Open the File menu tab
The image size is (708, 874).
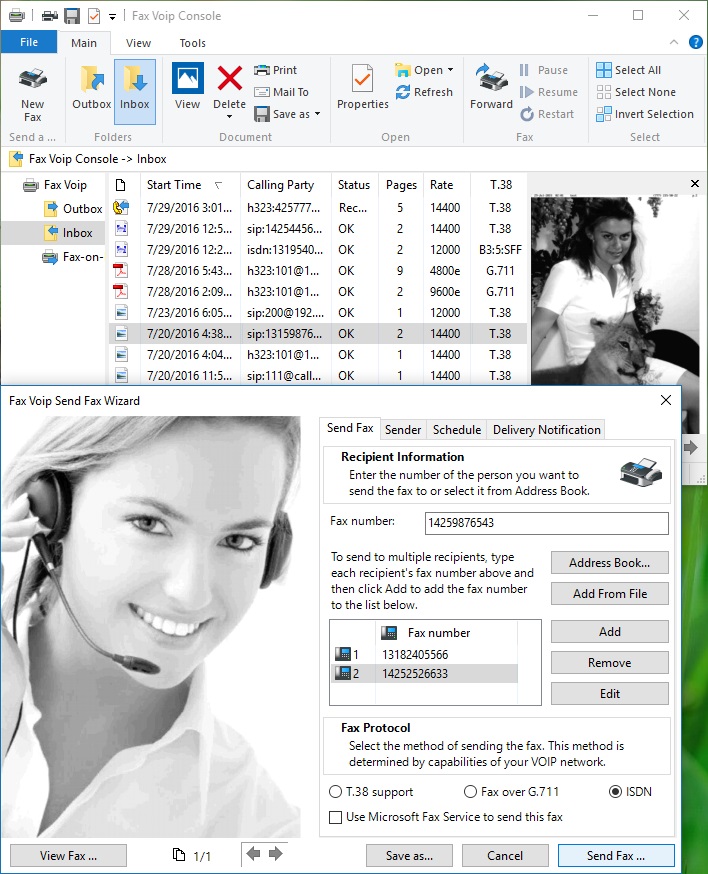click(29, 42)
